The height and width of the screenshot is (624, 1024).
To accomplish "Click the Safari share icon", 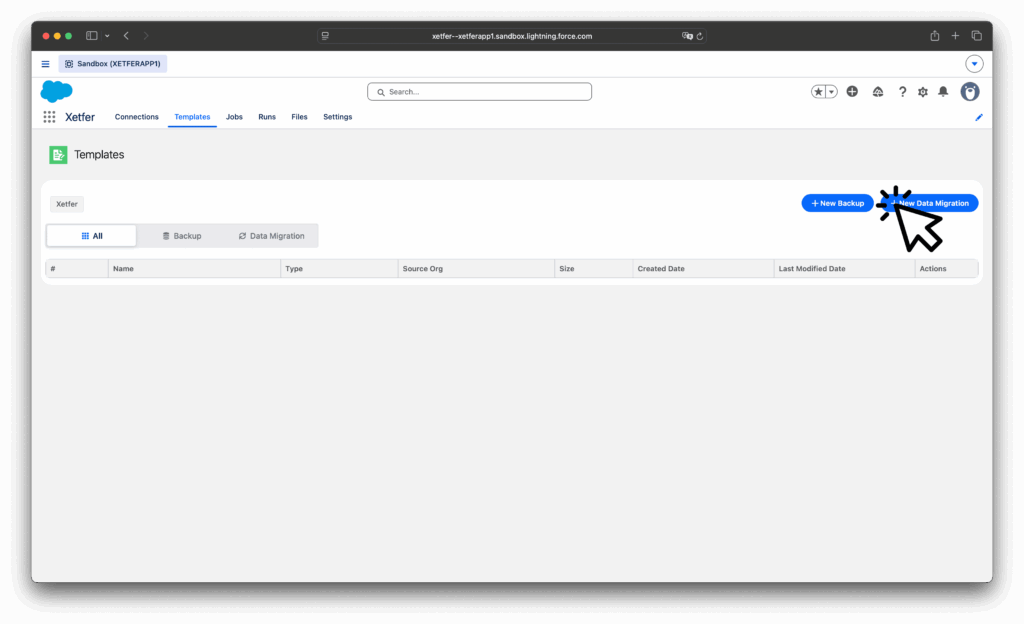I will coord(935,36).
